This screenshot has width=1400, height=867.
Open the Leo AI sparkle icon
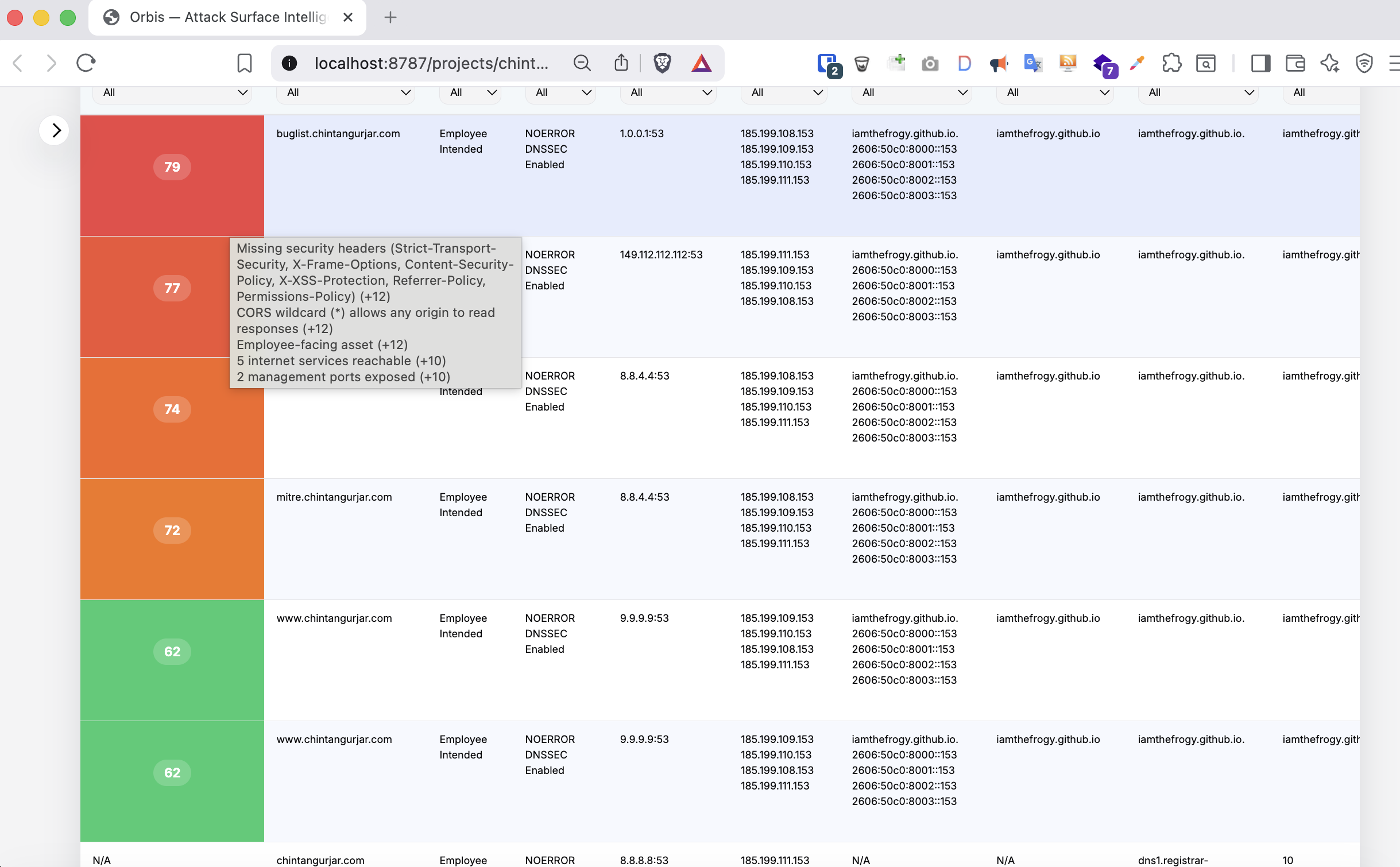click(x=1330, y=63)
